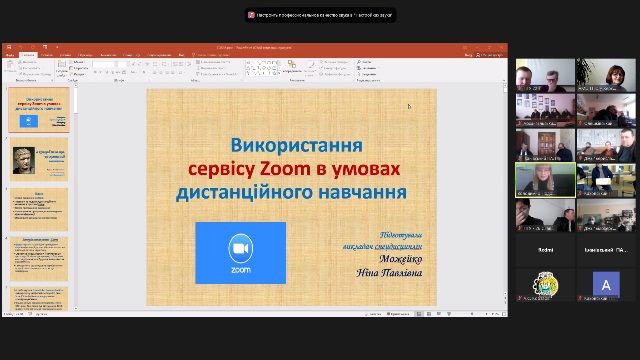Undo the last action in PowerPoint

point(21,47)
